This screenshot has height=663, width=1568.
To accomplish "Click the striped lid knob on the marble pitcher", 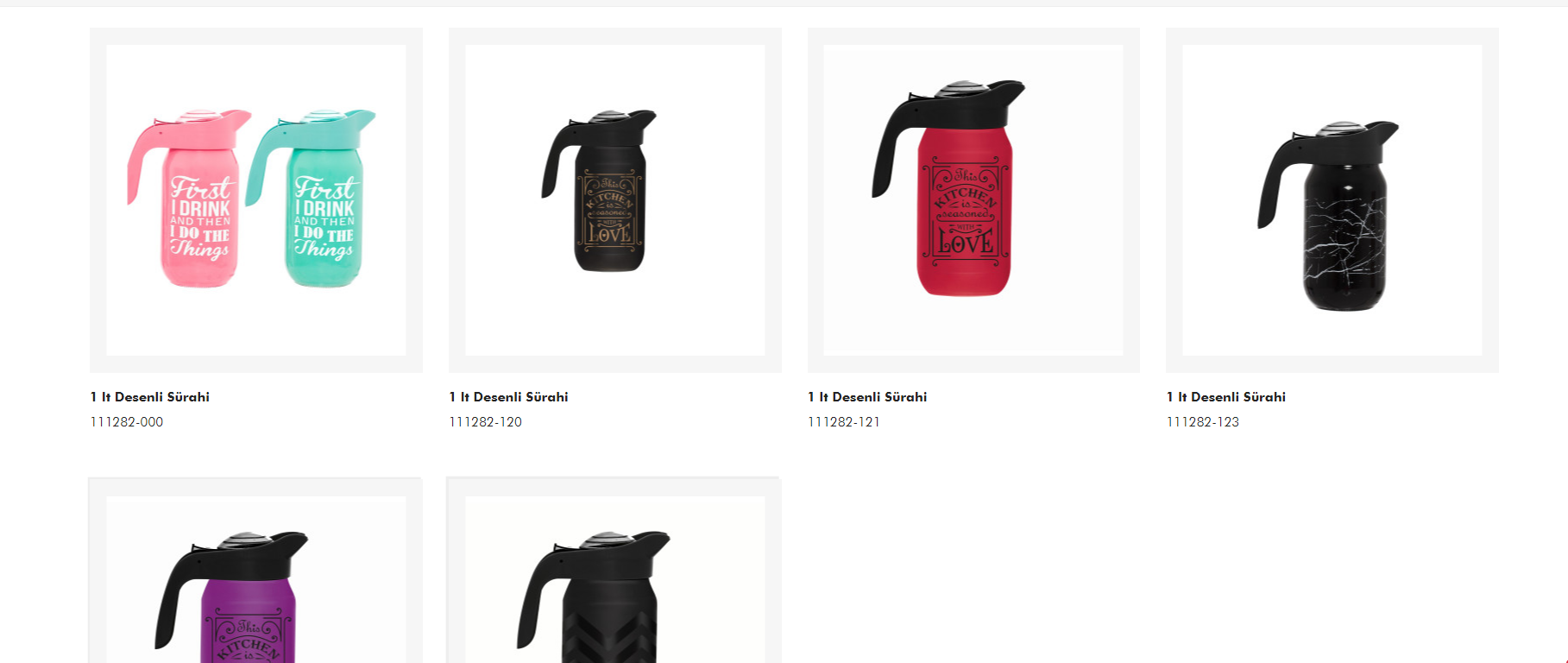I will pos(1340,129).
